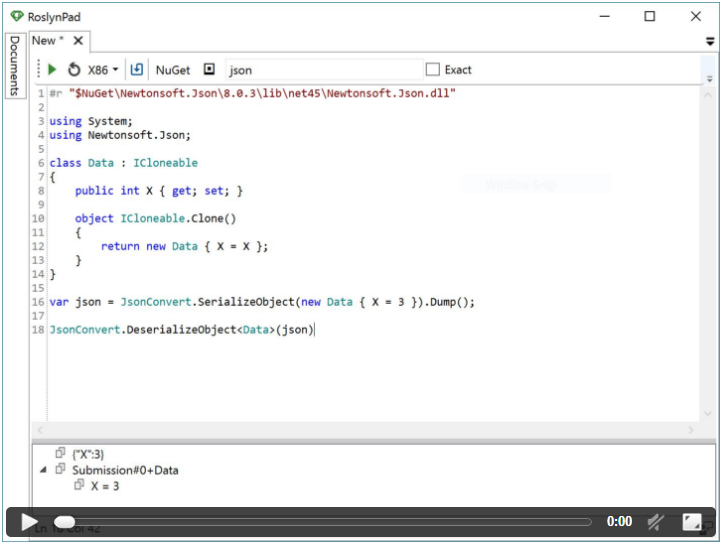This screenshot has width=721, height=544.
Task: Unmute the video with the speaker icon
Action: click(x=657, y=521)
